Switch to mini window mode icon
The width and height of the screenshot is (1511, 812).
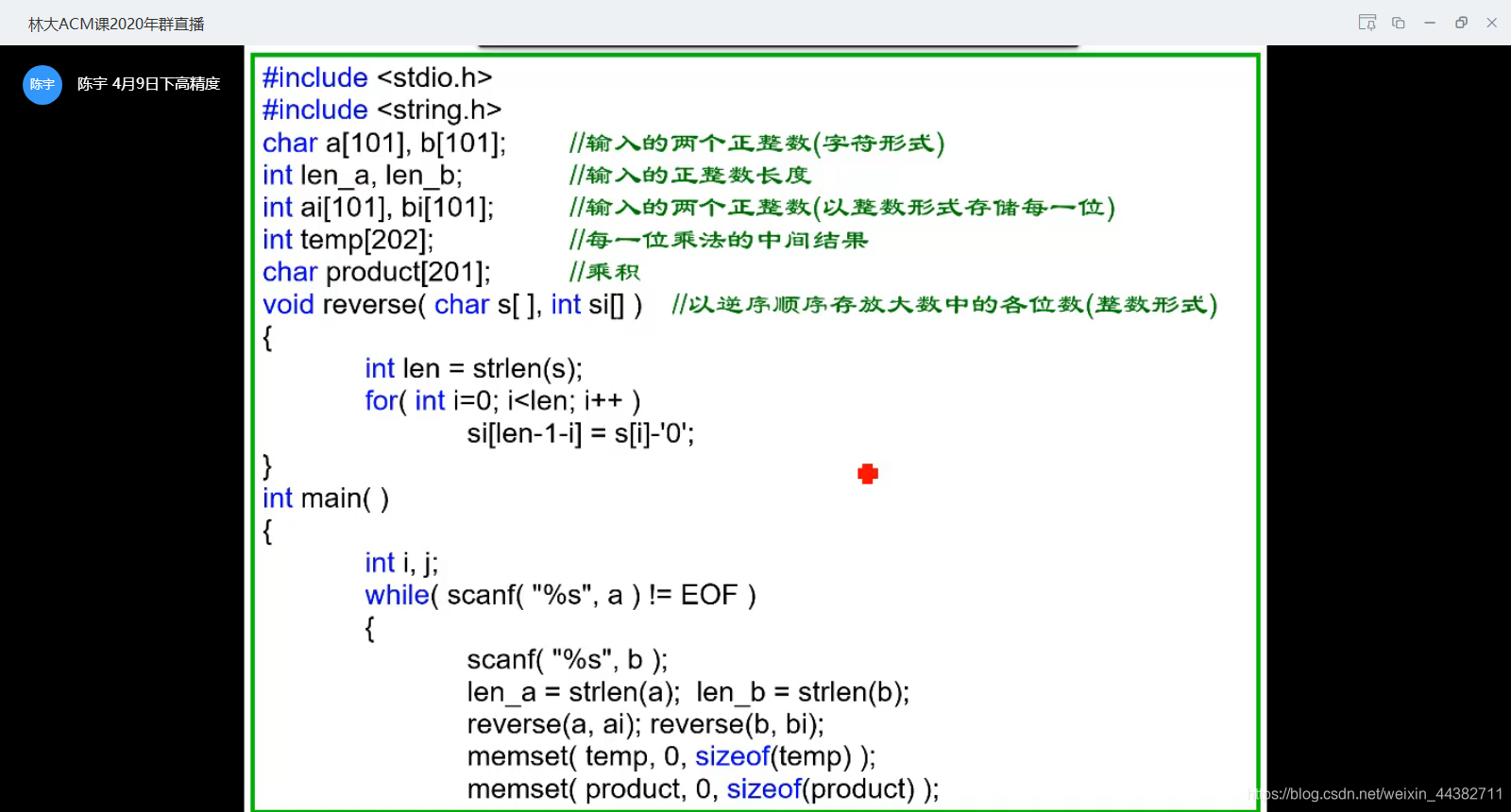1399,23
